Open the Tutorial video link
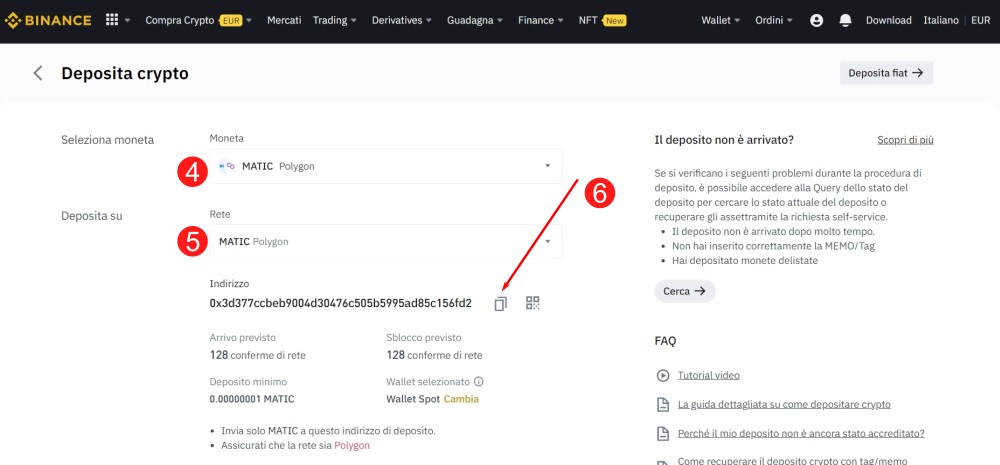Viewport: 1000px width, 465px height. (709, 375)
